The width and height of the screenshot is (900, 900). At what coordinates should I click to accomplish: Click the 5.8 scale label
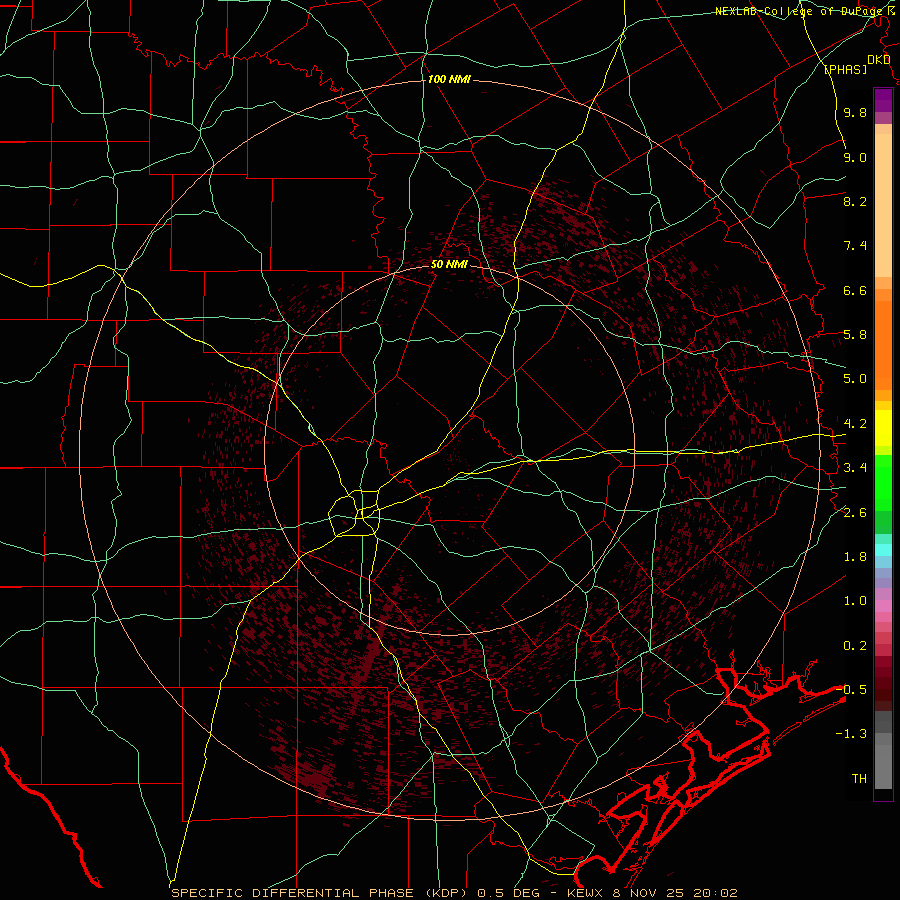click(855, 335)
